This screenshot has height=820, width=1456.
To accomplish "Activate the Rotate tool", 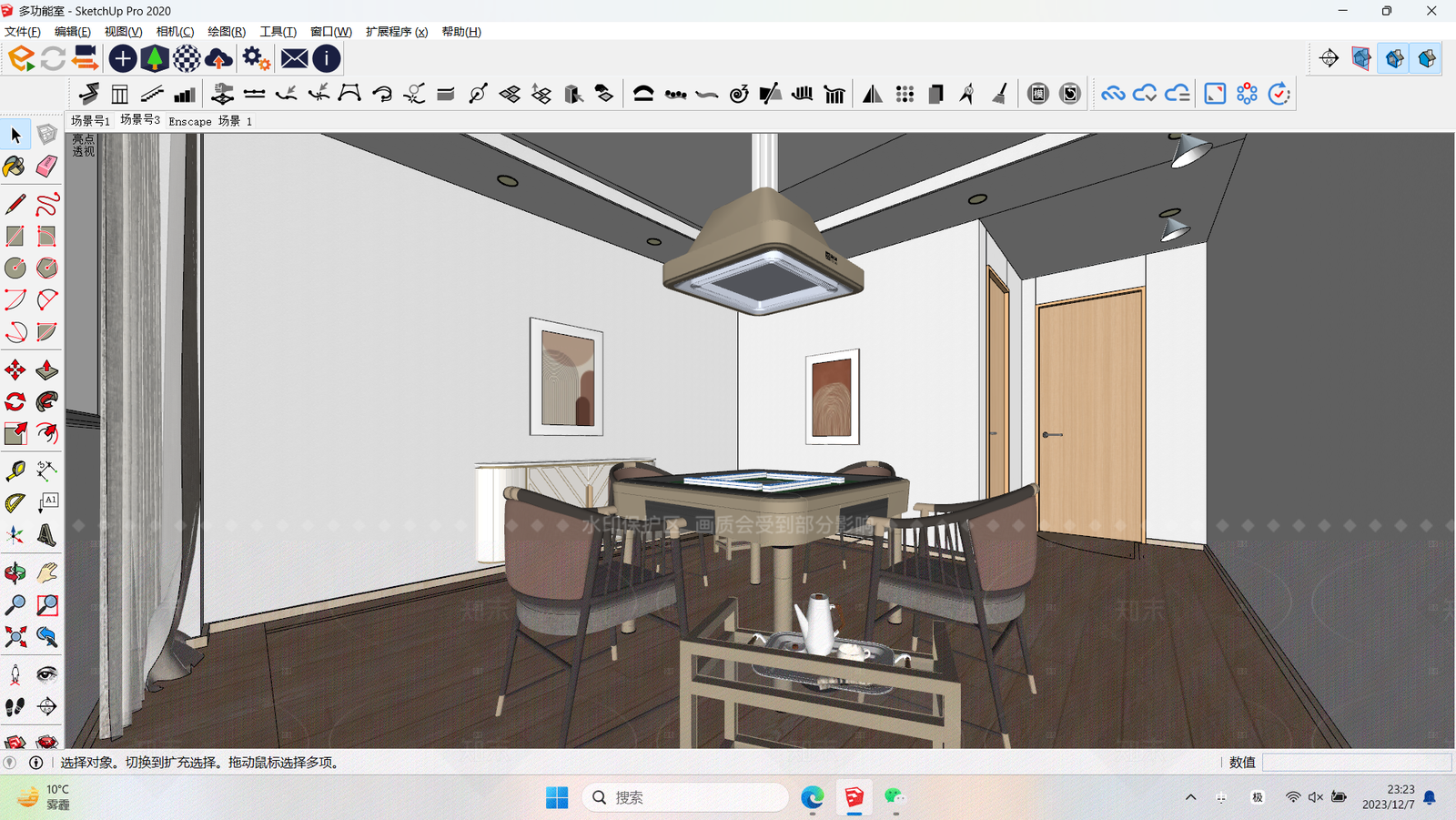I will 15,401.
